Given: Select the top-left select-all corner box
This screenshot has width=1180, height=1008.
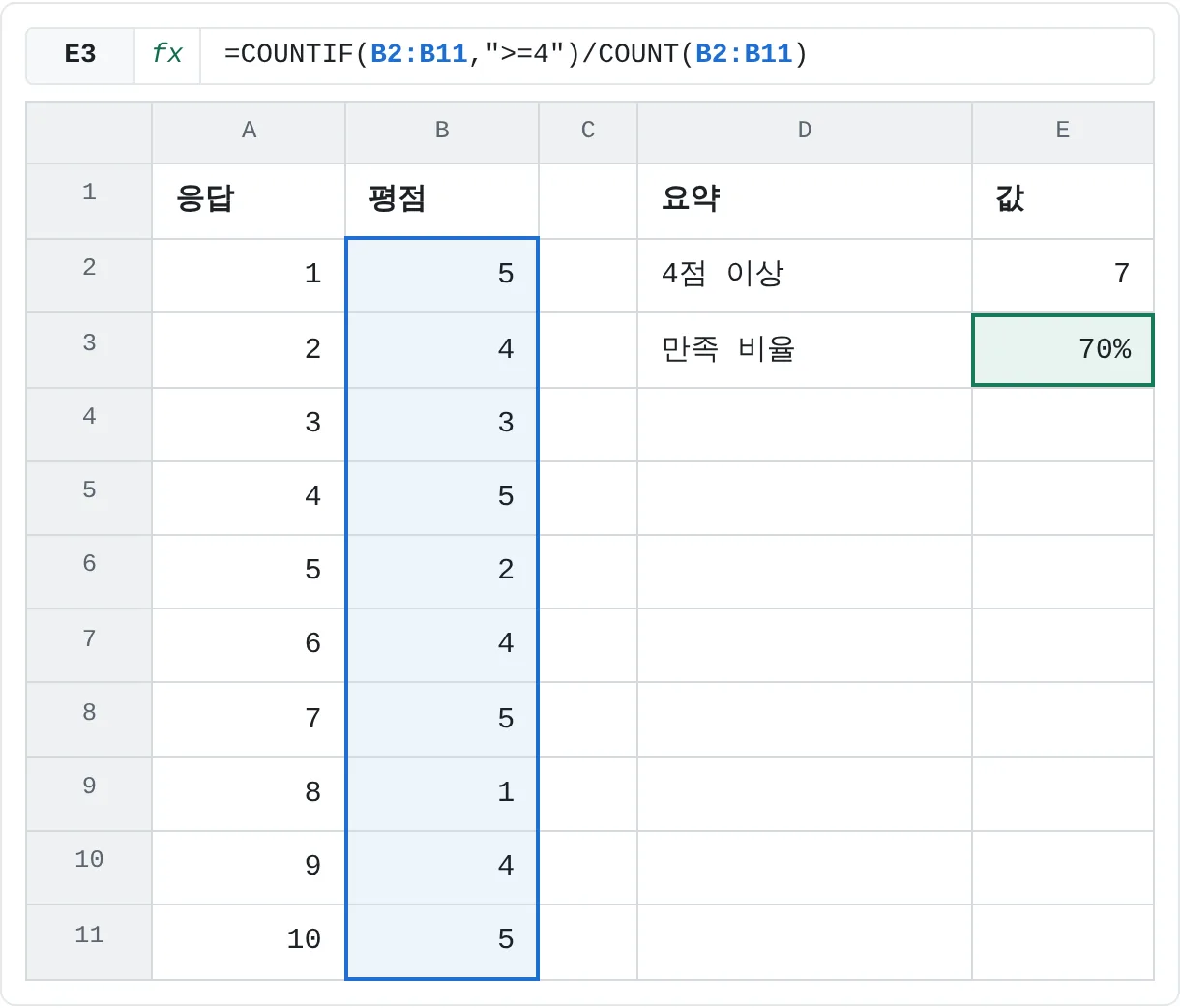Looking at the screenshot, I should (89, 133).
